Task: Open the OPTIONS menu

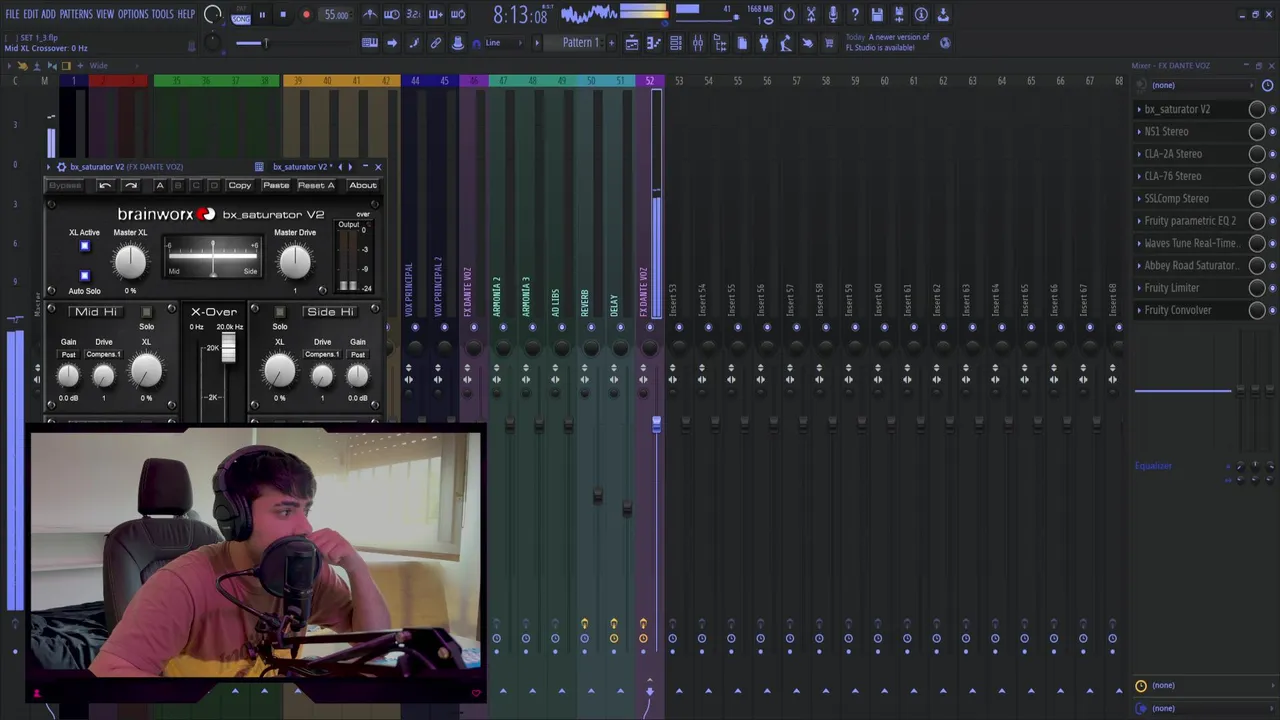Action: tap(133, 14)
